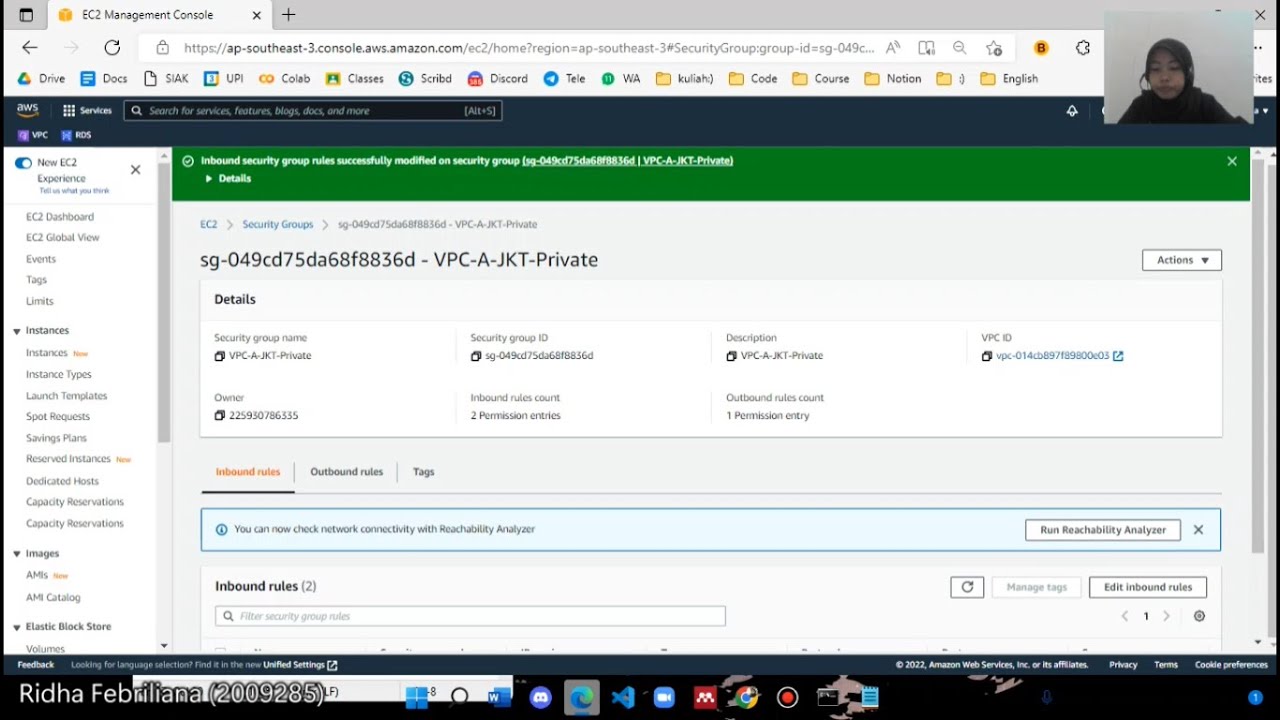1280x720 pixels.
Task: Open the AWS notifications bell
Action: click(x=1072, y=111)
